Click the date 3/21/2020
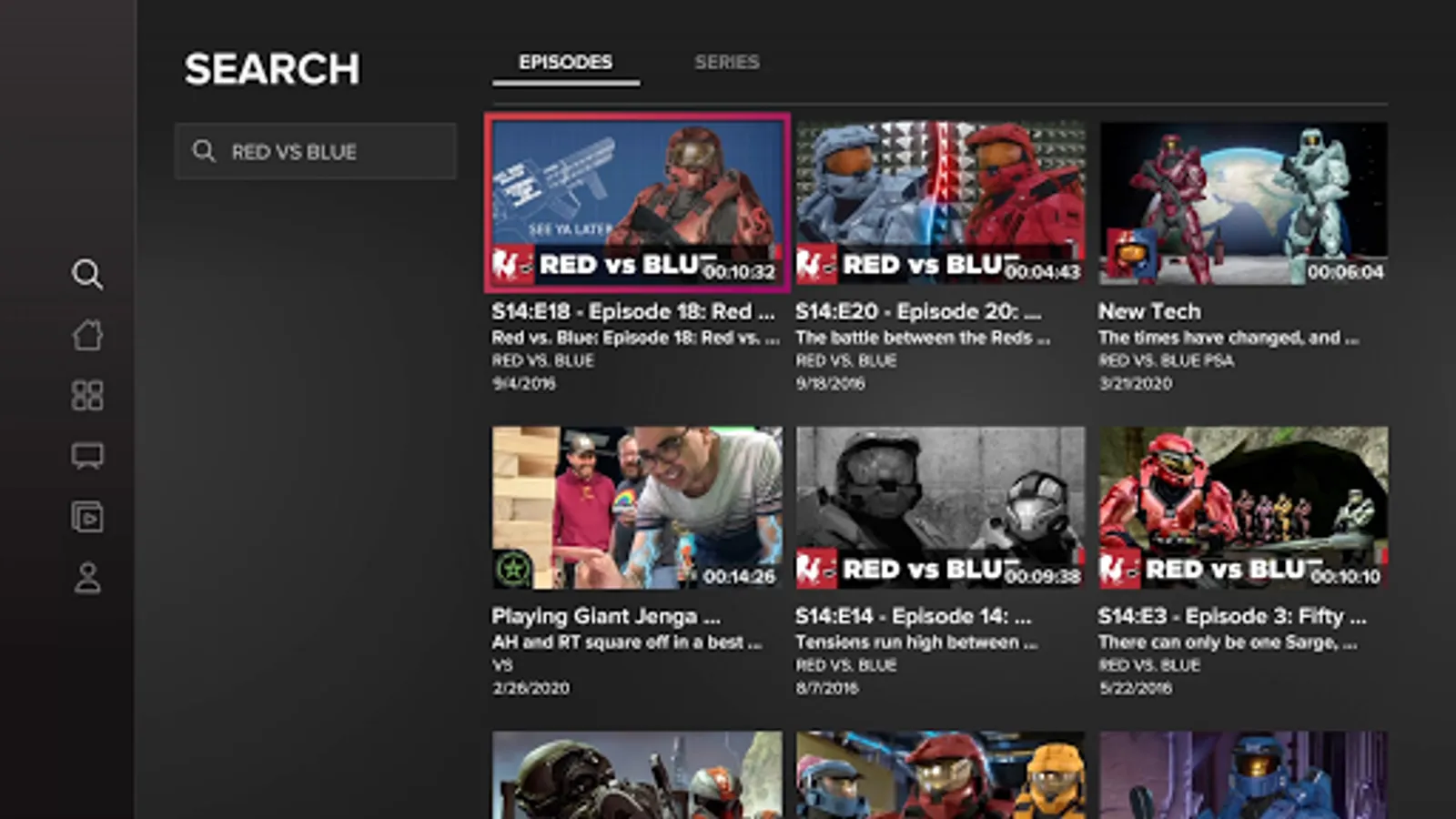The image size is (1456, 819). point(1136,383)
